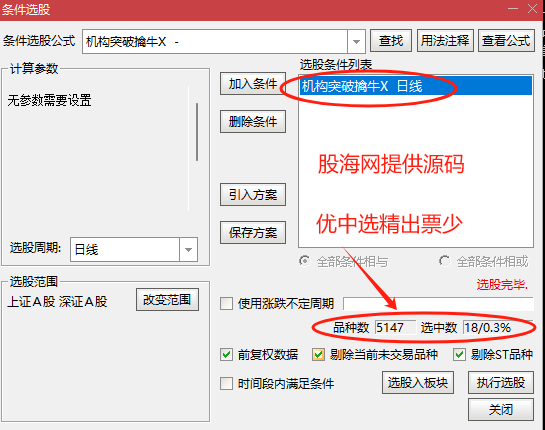Click 执行选股 to run screening
The width and height of the screenshot is (545, 430).
501,383
